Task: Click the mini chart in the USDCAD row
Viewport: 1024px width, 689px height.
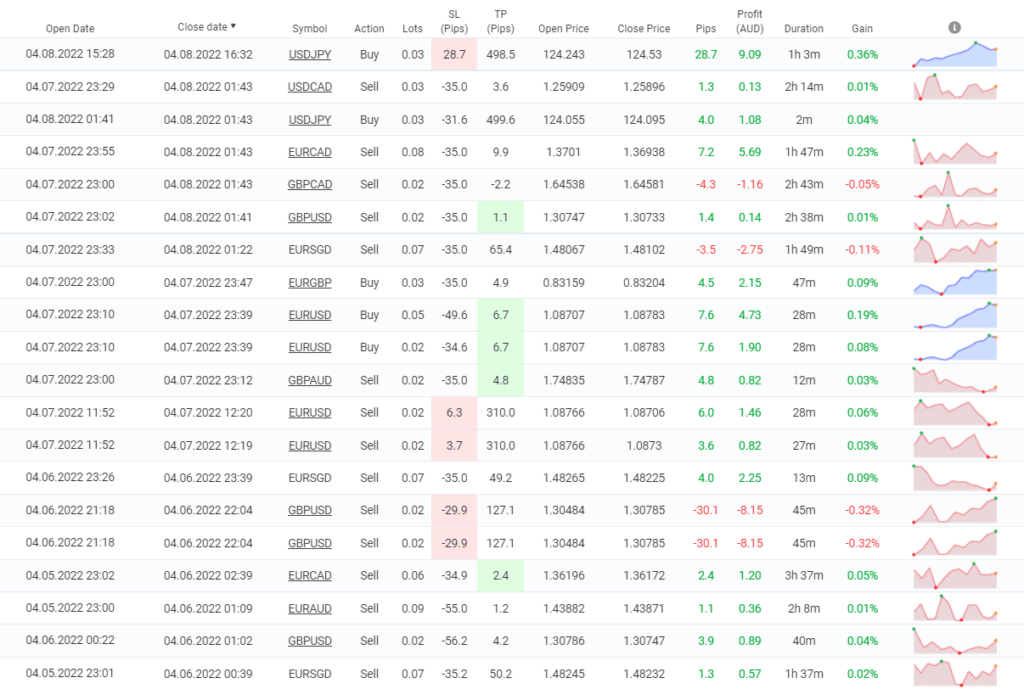Action: pos(954,87)
